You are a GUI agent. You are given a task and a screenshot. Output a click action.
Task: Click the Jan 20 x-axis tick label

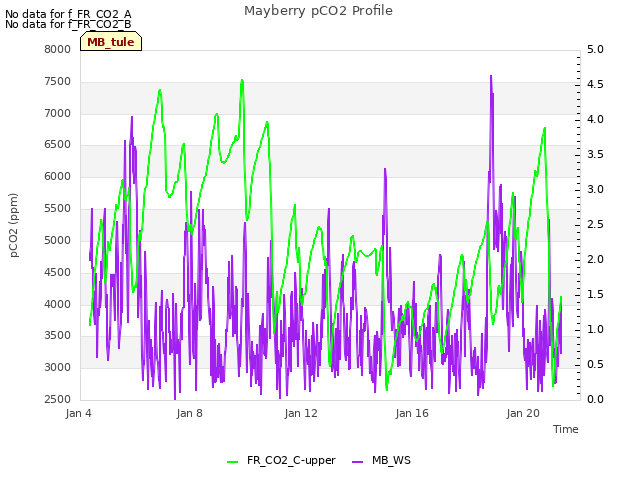523,413
